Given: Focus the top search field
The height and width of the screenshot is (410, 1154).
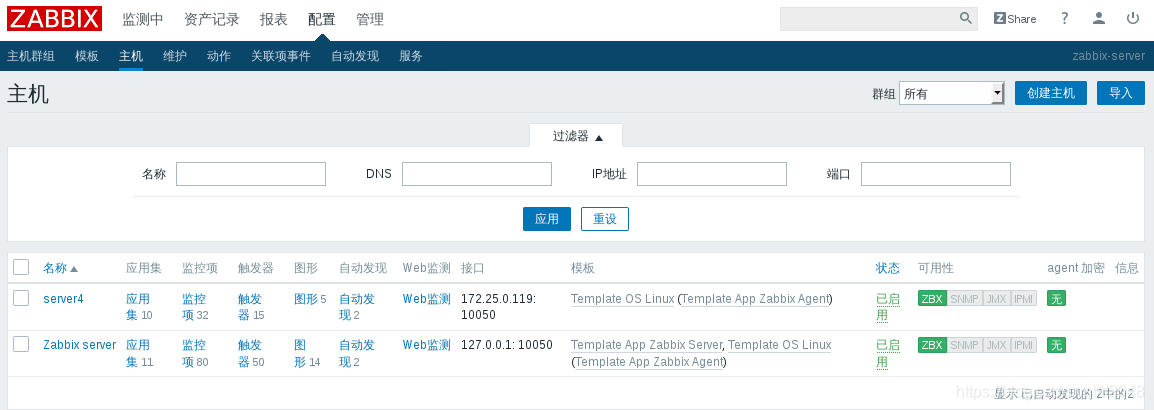Looking at the screenshot, I should tap(869, 18).
